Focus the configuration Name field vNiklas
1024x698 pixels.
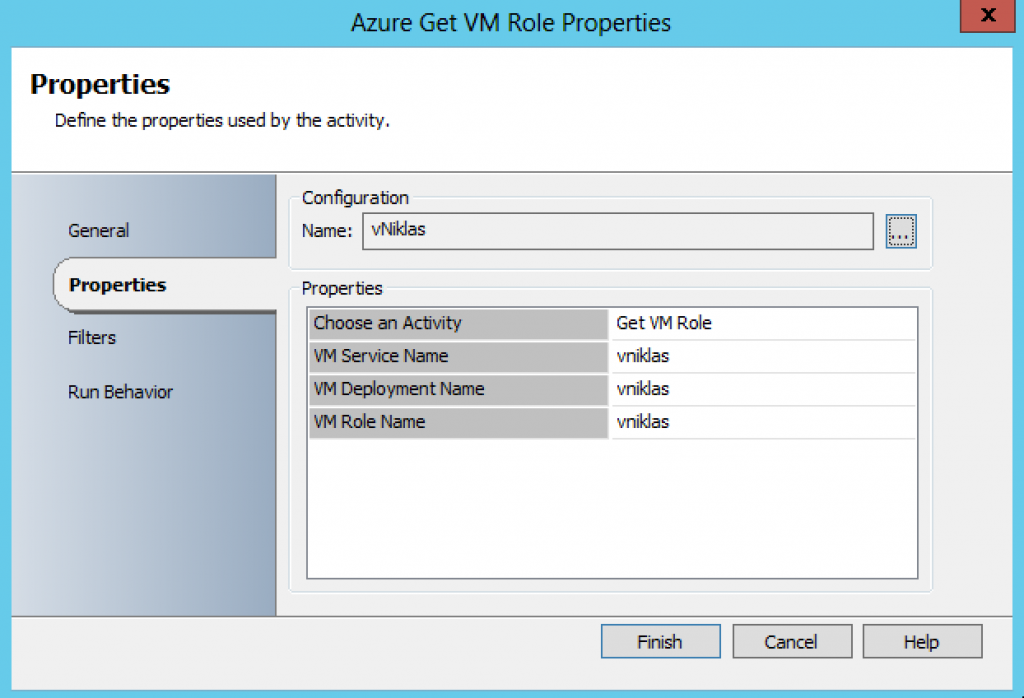click(617, 230)
